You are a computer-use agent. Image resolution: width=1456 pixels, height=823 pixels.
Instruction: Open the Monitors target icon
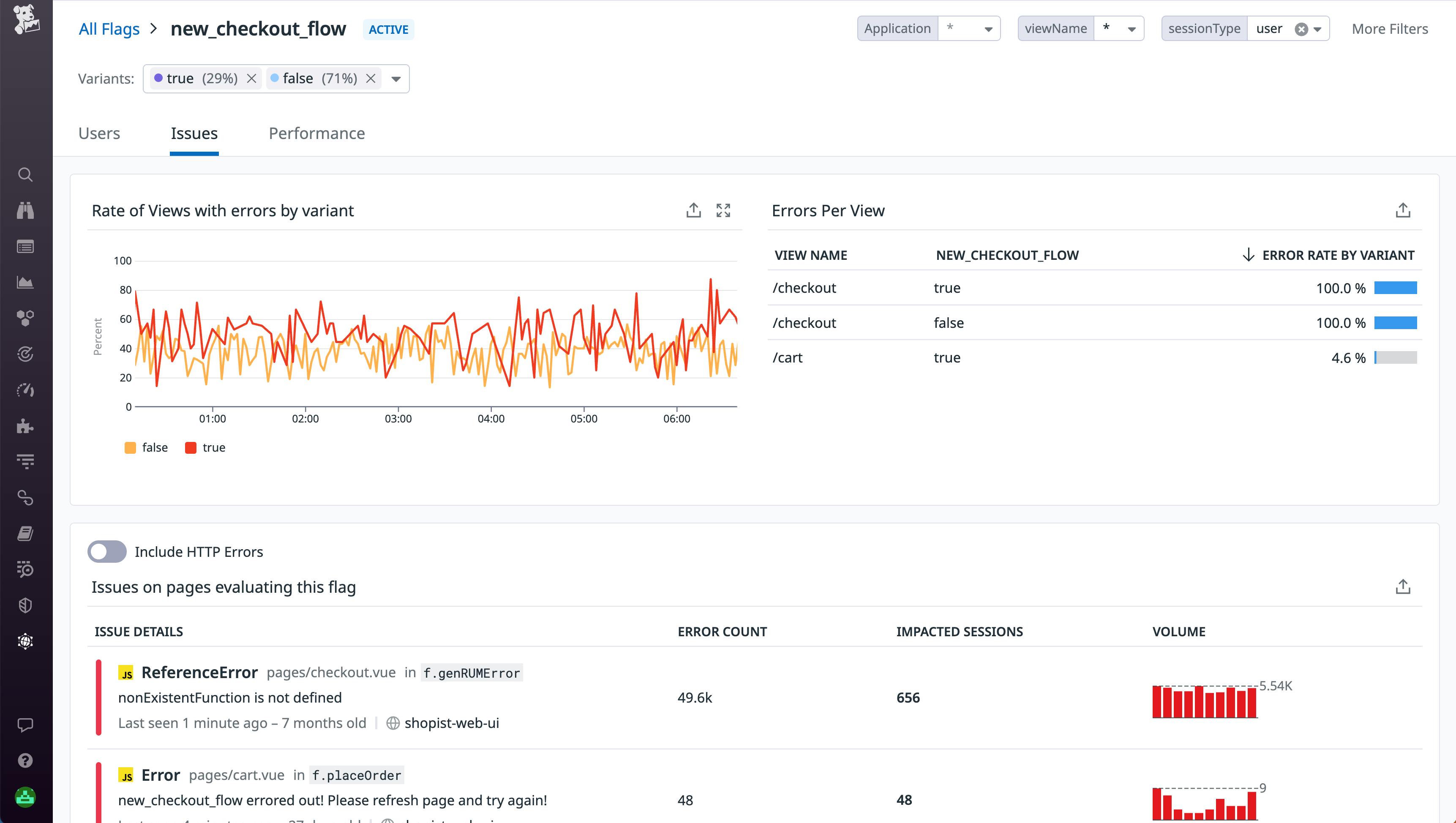pyautogui.click(x=25, y=354)
